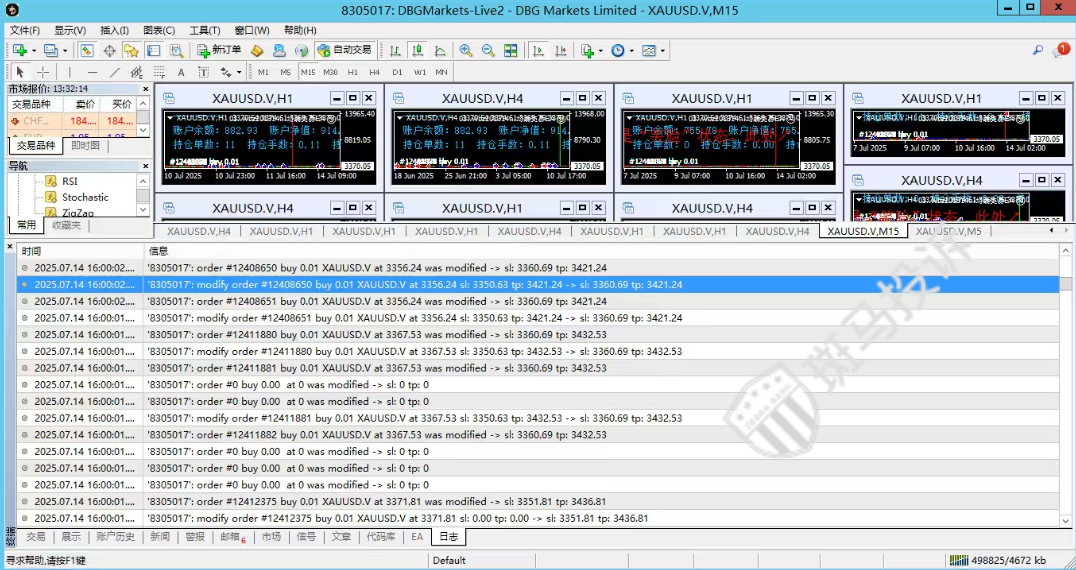Select the crosshair cursor tool

(43, 72)
